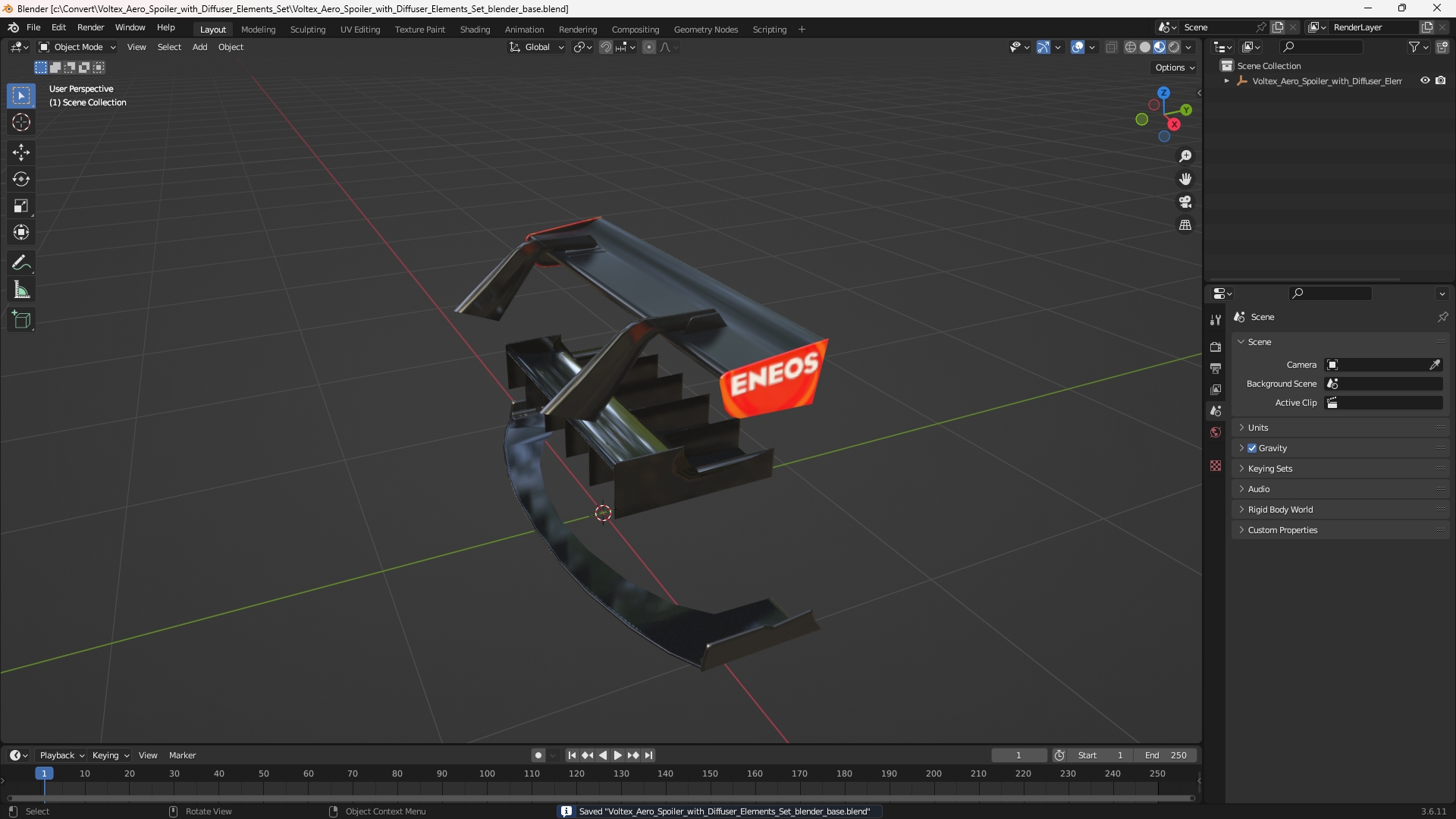Switch perspective/orthographic grid icon

(1185, 225)
